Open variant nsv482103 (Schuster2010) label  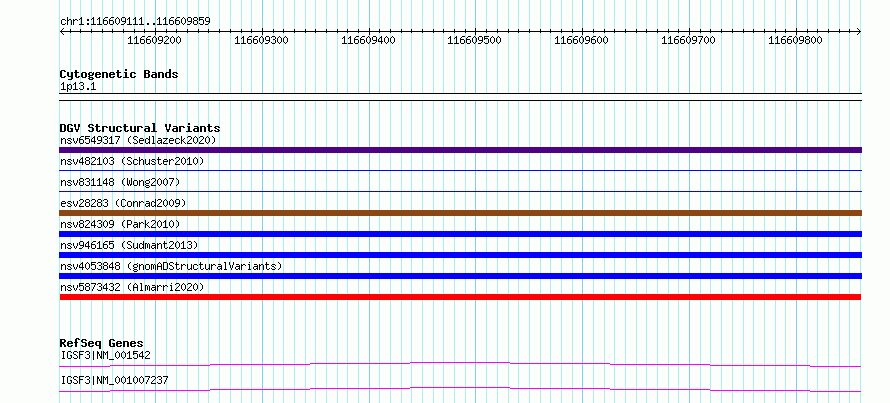(132, 161)
